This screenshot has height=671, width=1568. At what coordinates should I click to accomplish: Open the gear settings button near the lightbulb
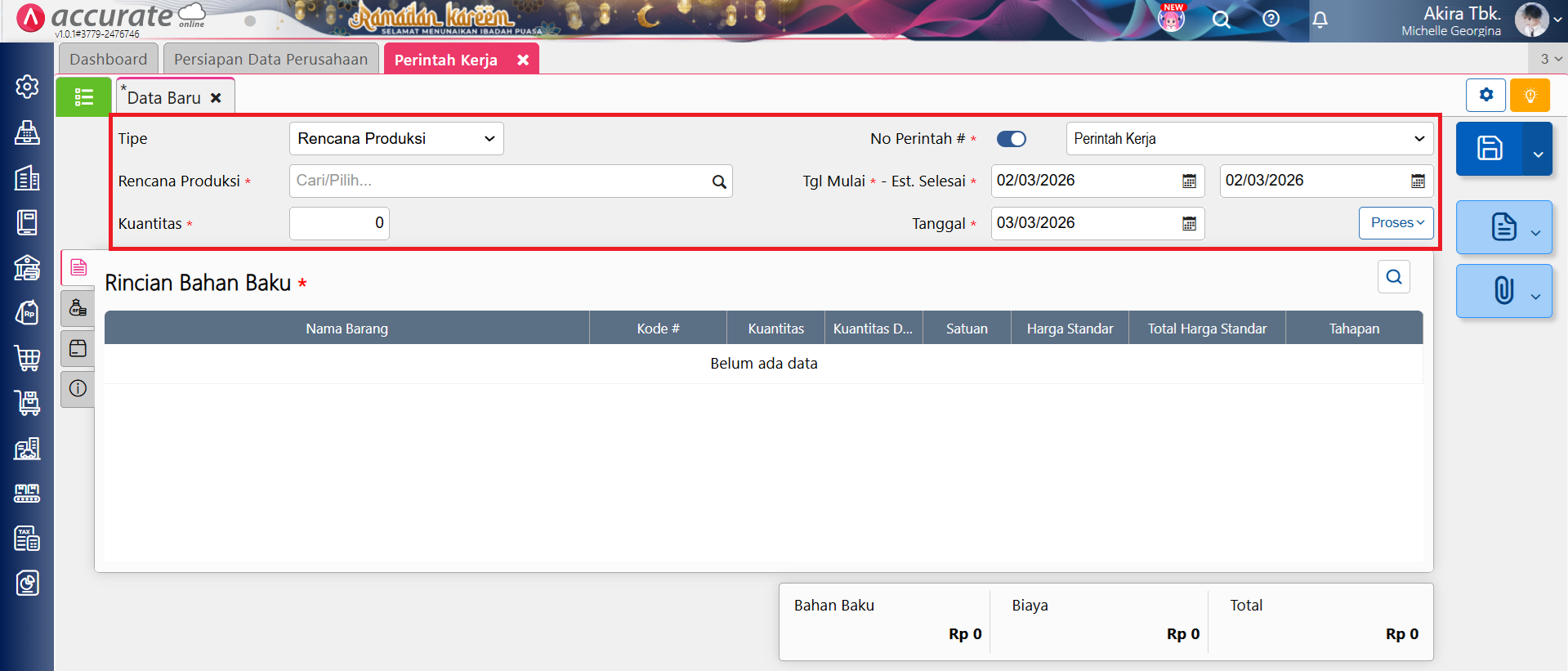1485,96
